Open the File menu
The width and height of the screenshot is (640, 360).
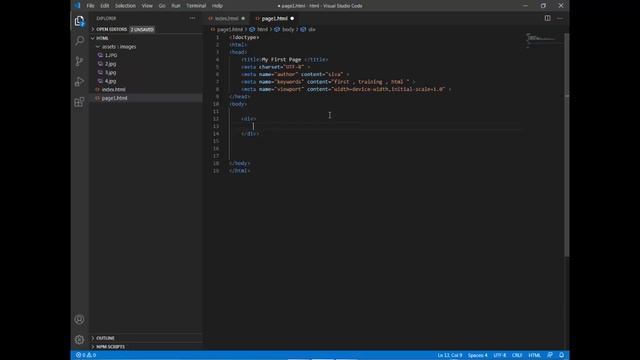click(x=90, y=6)
